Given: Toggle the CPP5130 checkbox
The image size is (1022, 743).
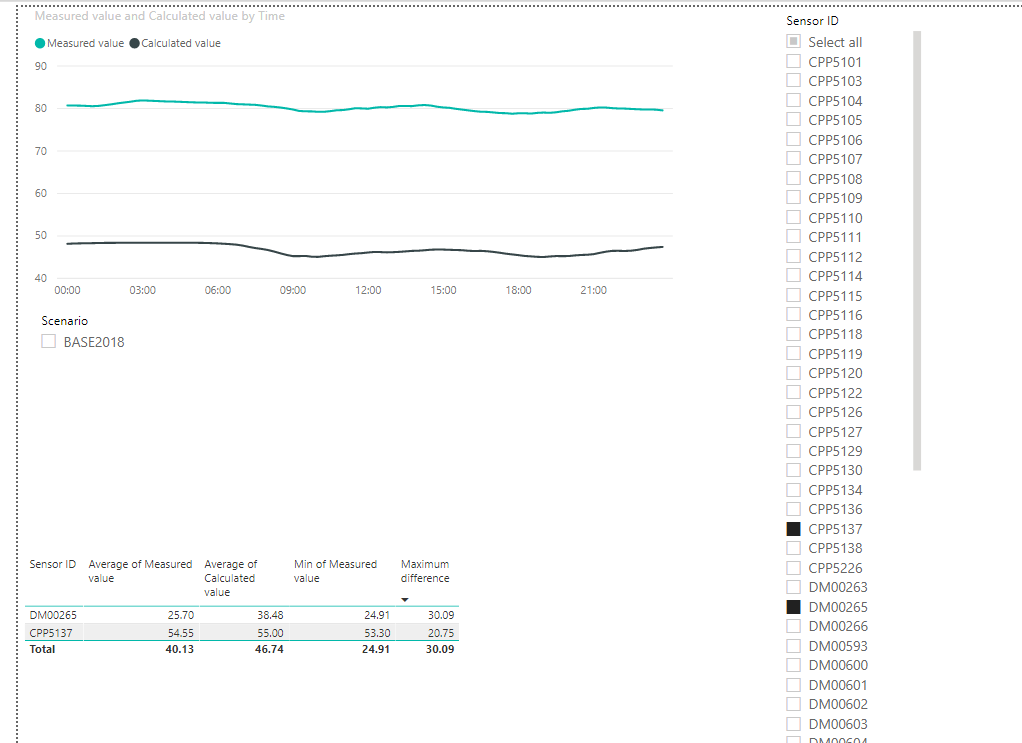Looking at the screenshot, I should pyautogui.click(x=793, y=470).
